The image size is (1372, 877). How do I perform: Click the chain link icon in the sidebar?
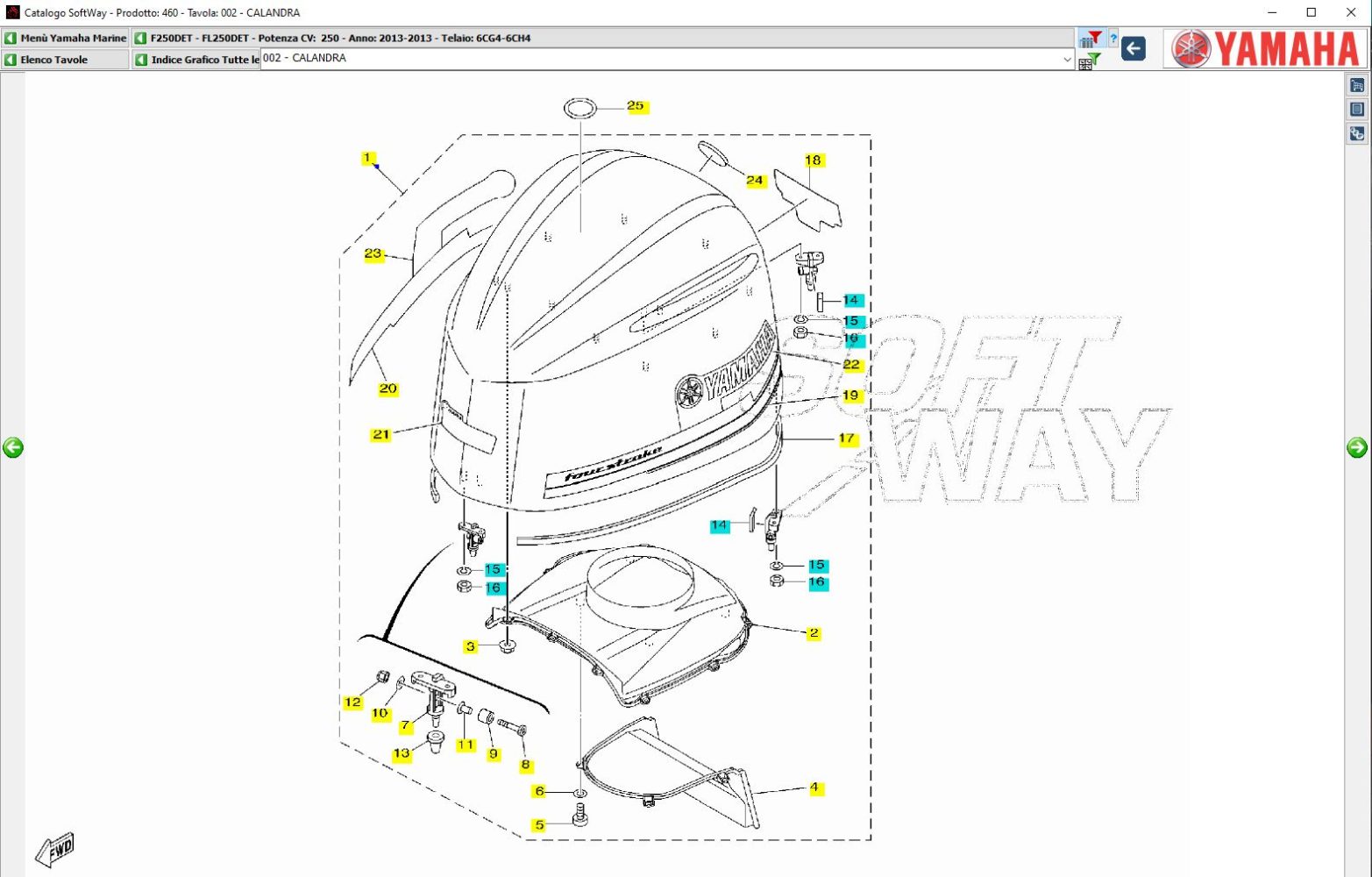click(x=1357, y=134)
